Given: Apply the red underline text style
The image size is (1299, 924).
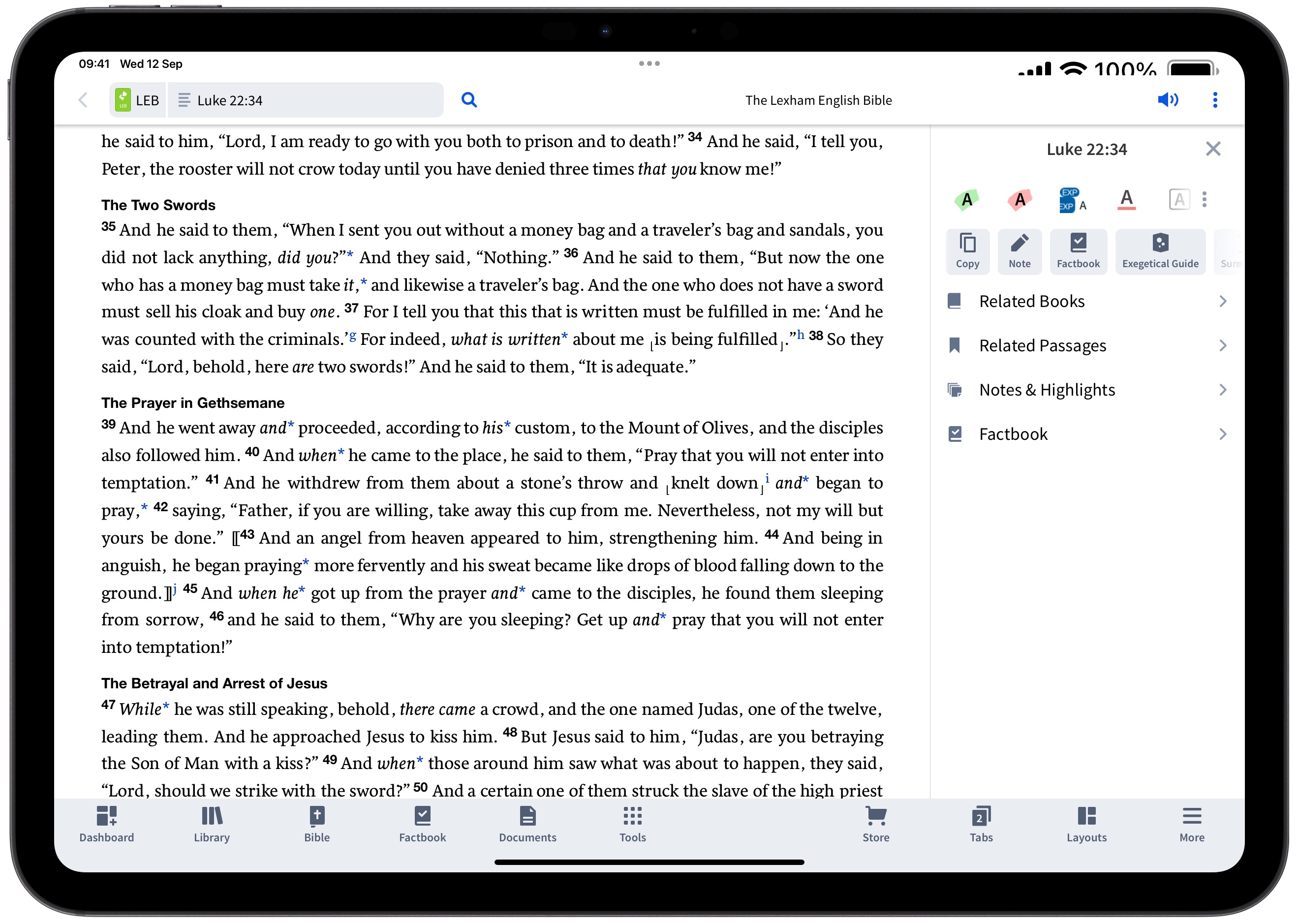Looking at the screenshot, I should pyautogui.click(x=1126, y=200).
